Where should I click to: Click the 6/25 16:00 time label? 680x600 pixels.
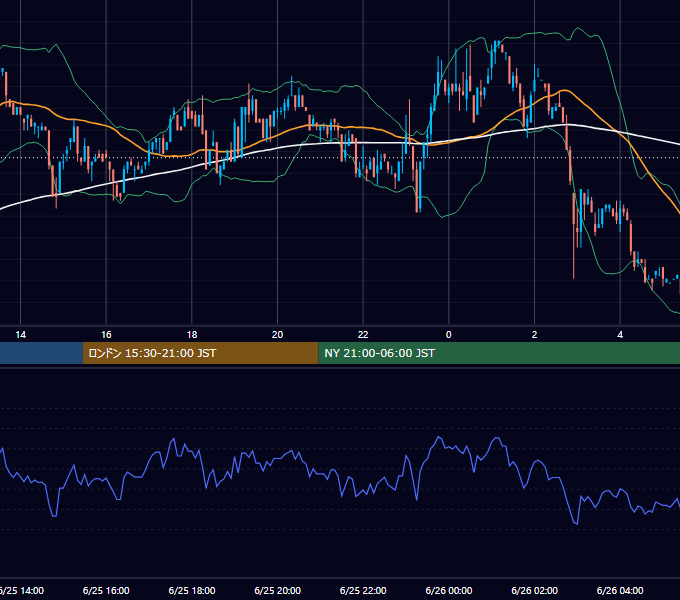point(106,590)
